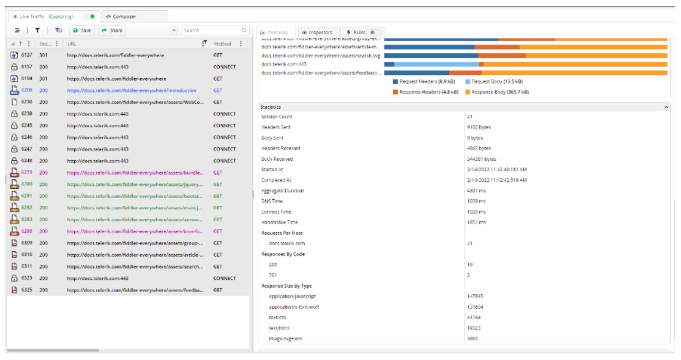Click the Response Size By Type label

[286, 286]
